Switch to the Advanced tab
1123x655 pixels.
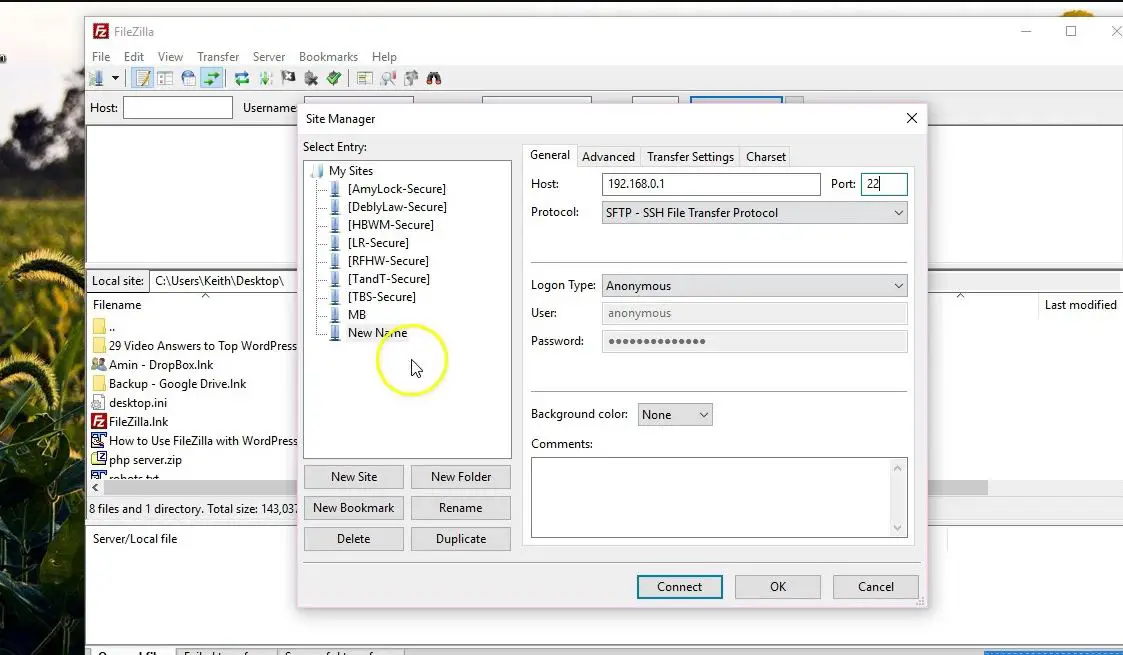click(608, 157)
